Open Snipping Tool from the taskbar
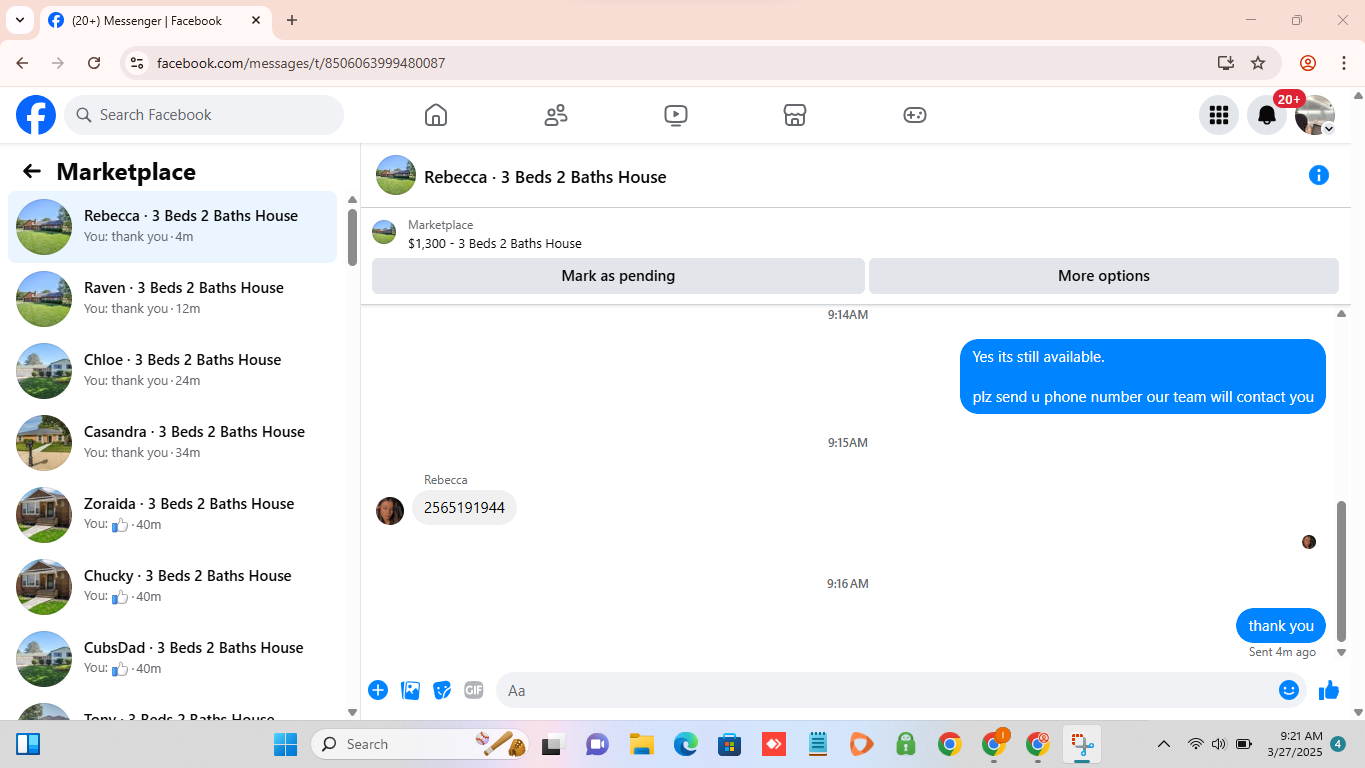The image size is (1365, 768). click(x=1081, y=744)
